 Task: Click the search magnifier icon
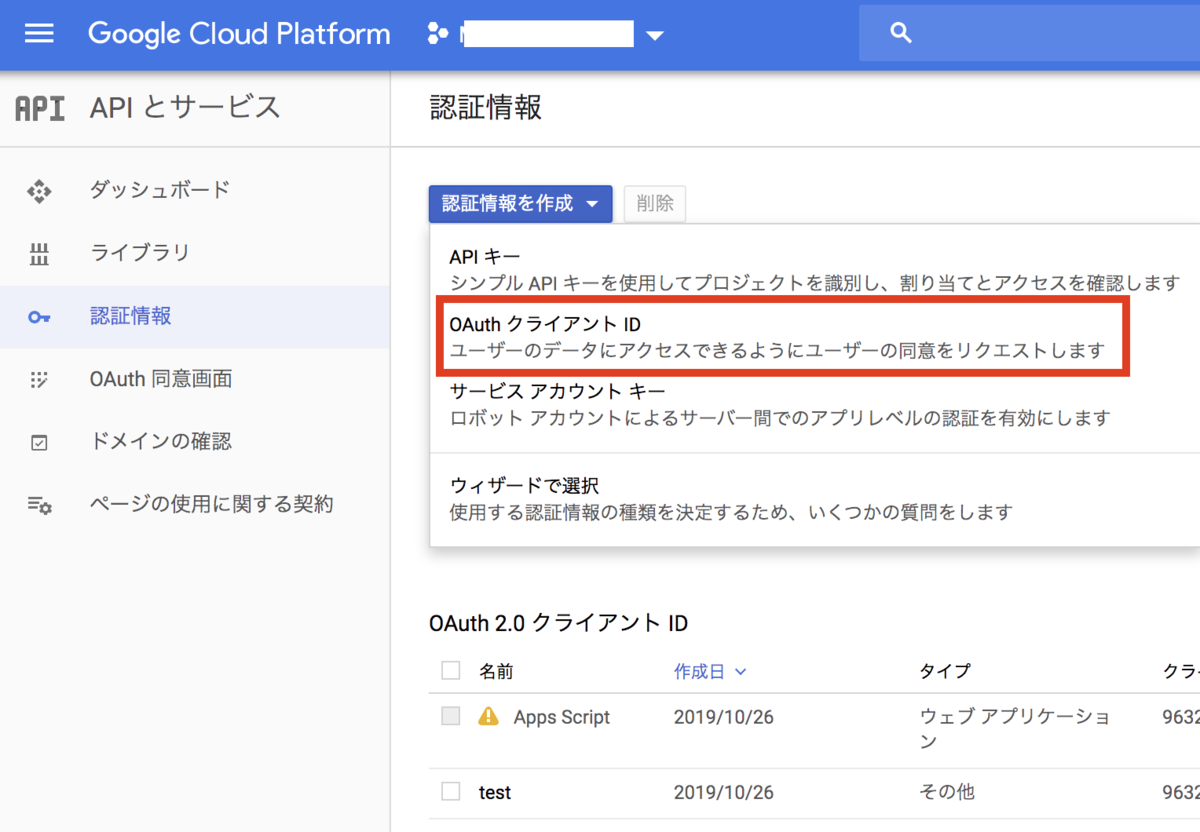pos(901,34)
